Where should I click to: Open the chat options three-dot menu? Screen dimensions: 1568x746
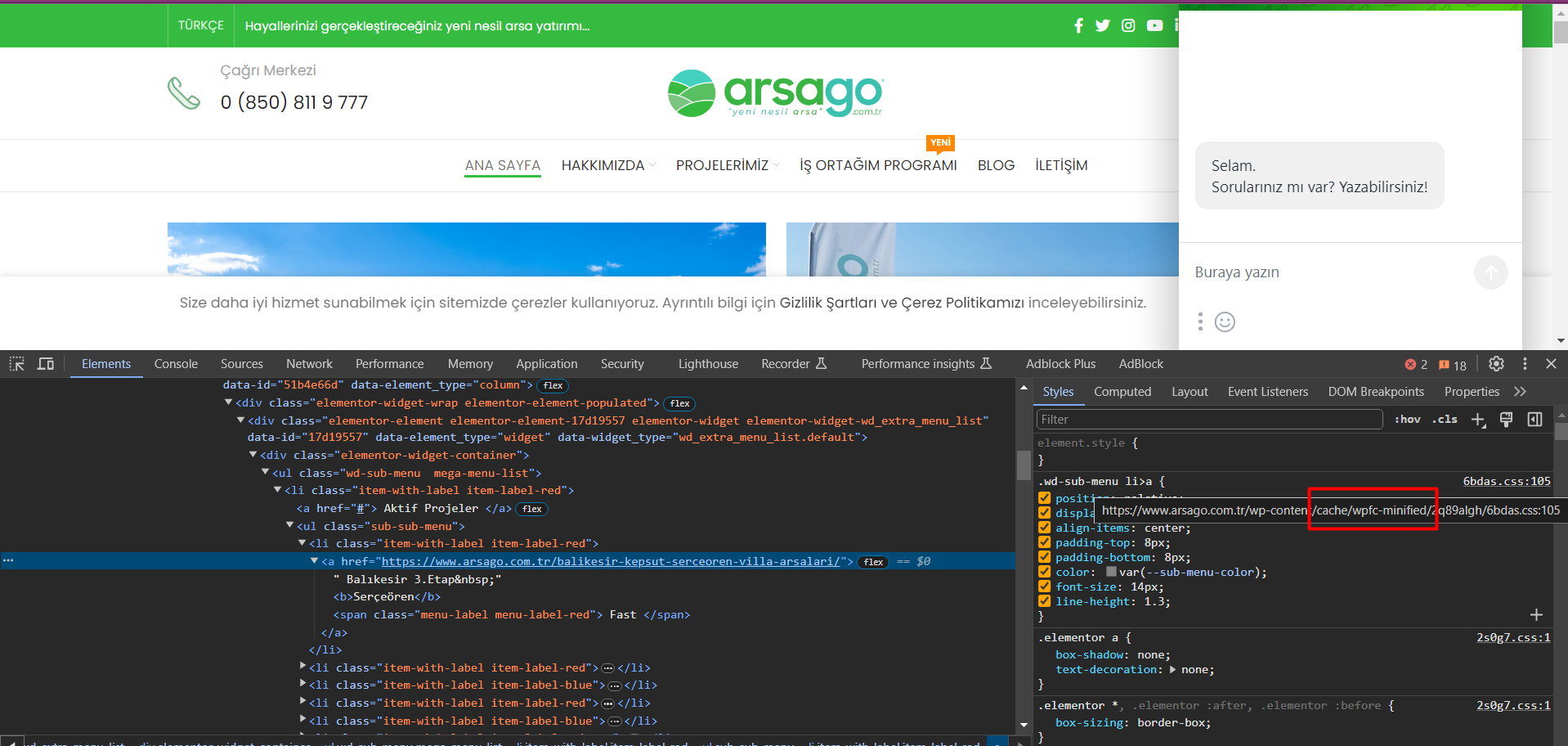coord(1200,321)
